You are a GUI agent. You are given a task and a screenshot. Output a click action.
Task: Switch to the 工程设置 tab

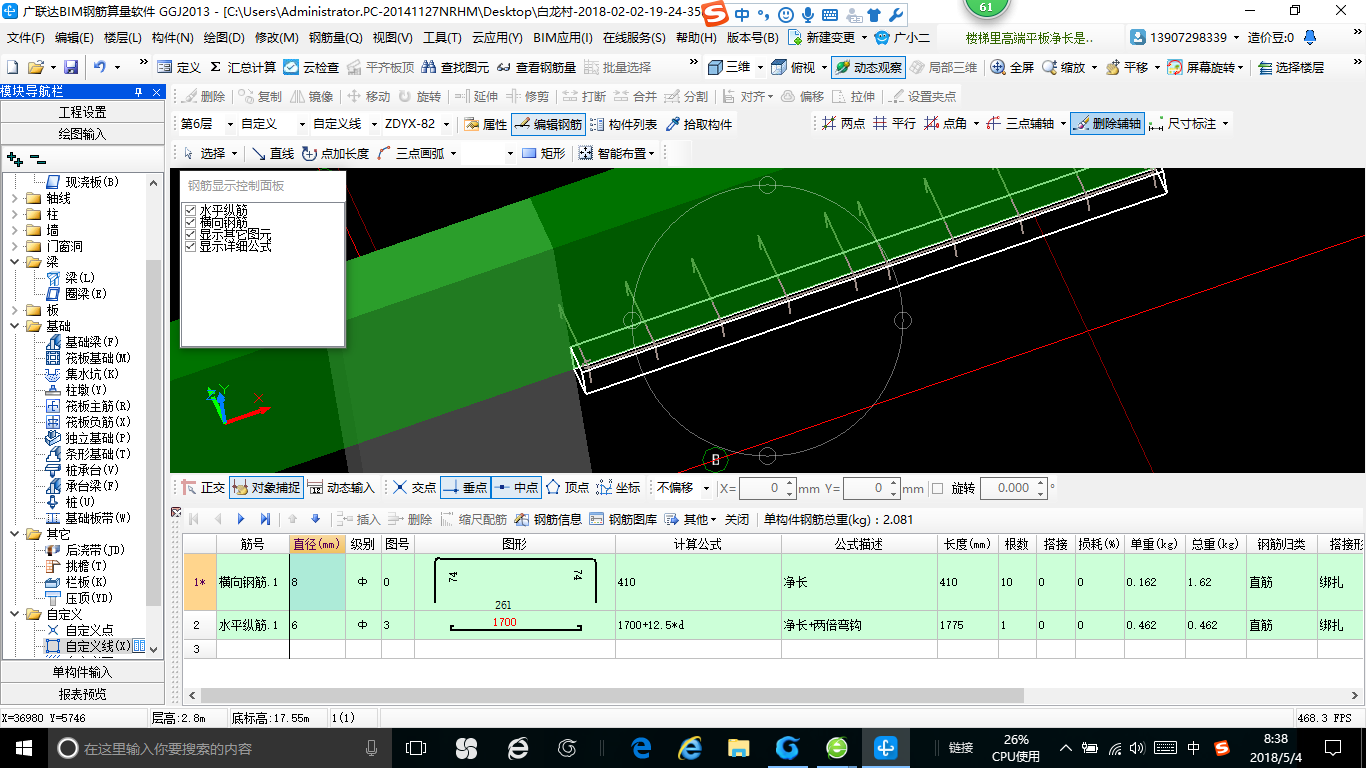coord(82,112)
